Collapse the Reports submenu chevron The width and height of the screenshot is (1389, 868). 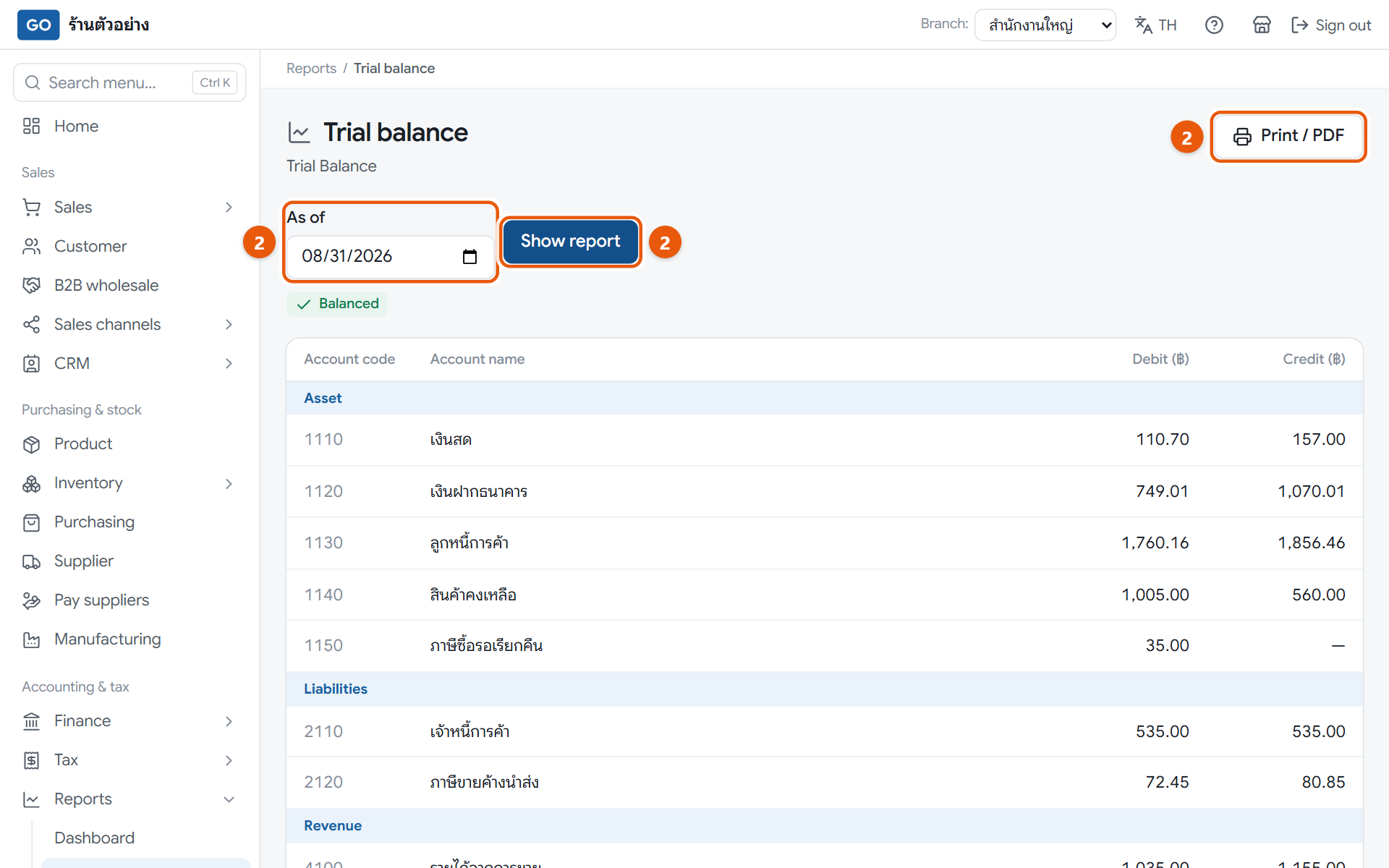(x=229, y=799)
